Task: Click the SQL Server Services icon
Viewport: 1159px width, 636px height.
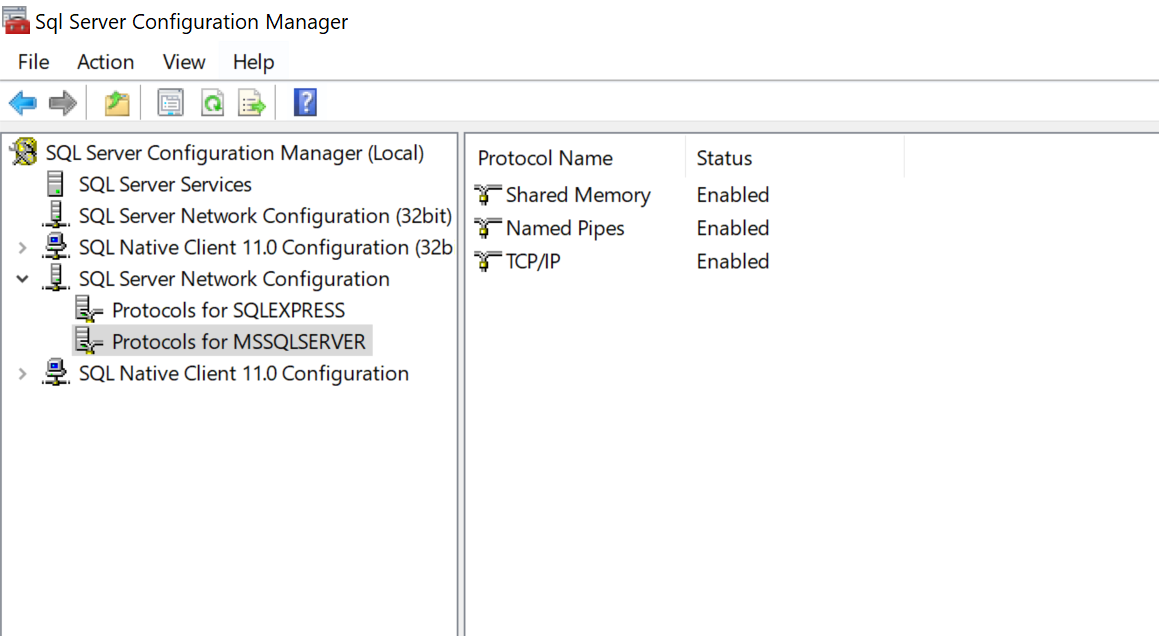Action: point(55,183)
